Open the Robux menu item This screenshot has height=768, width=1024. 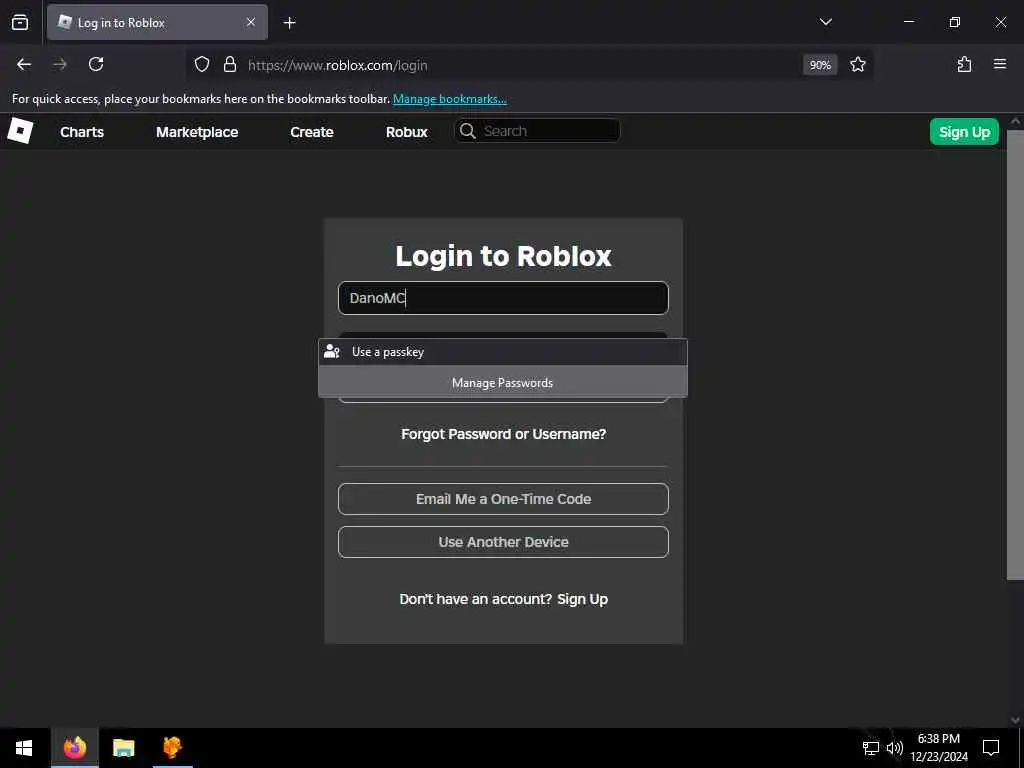tap(406, 132)
